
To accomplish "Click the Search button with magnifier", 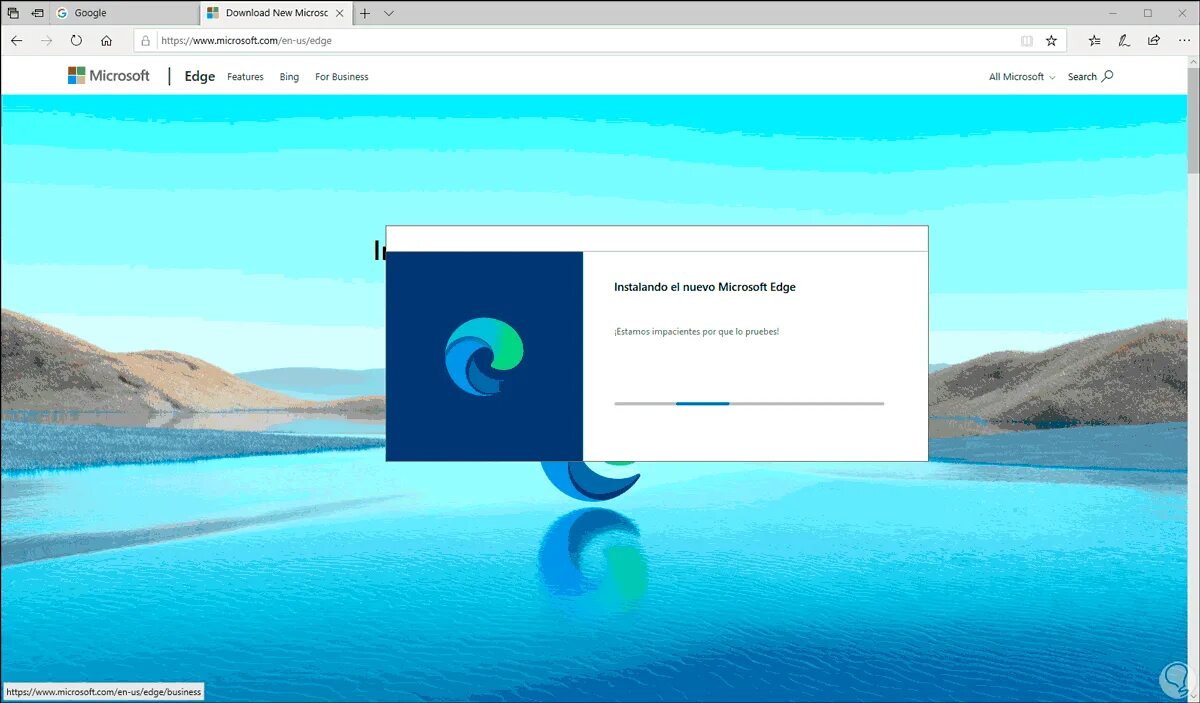I will point(1090,77).
